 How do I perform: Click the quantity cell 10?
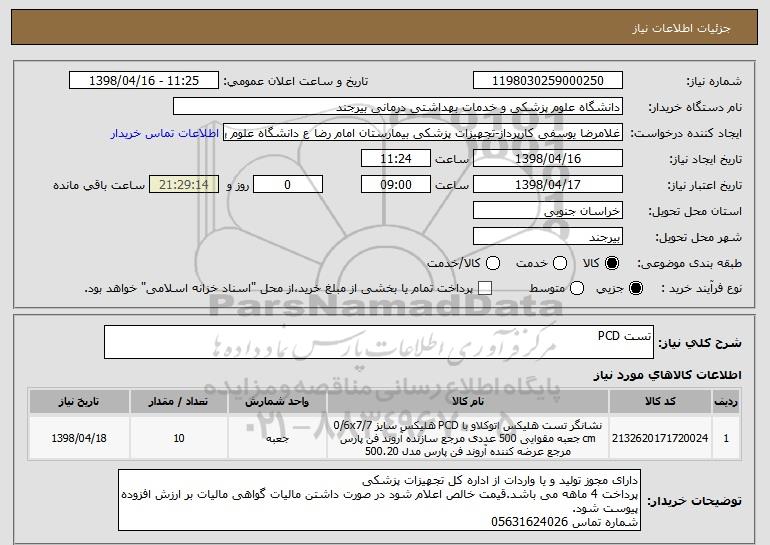(179, 438)
